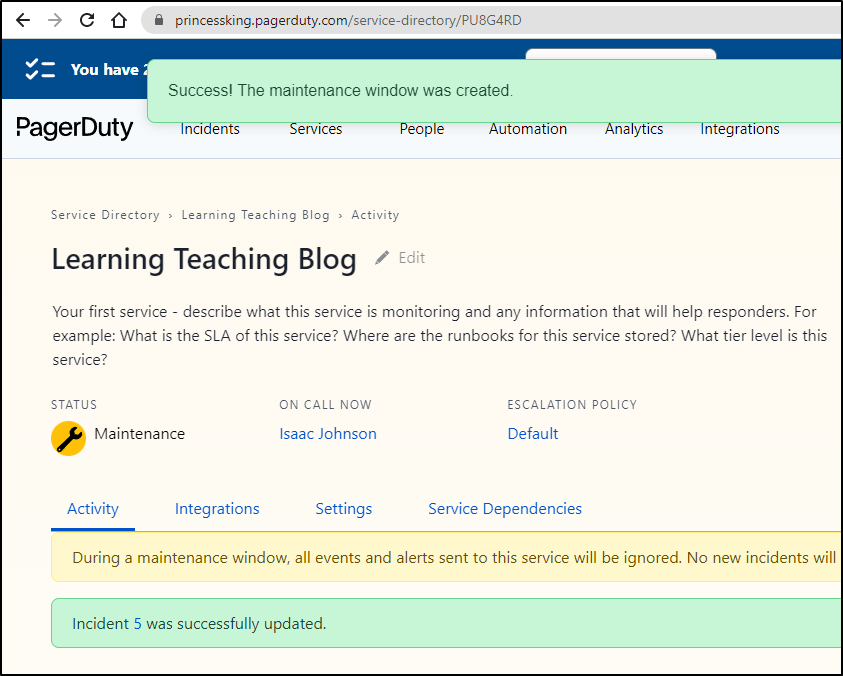Open the Automation menu

point(528,129)
